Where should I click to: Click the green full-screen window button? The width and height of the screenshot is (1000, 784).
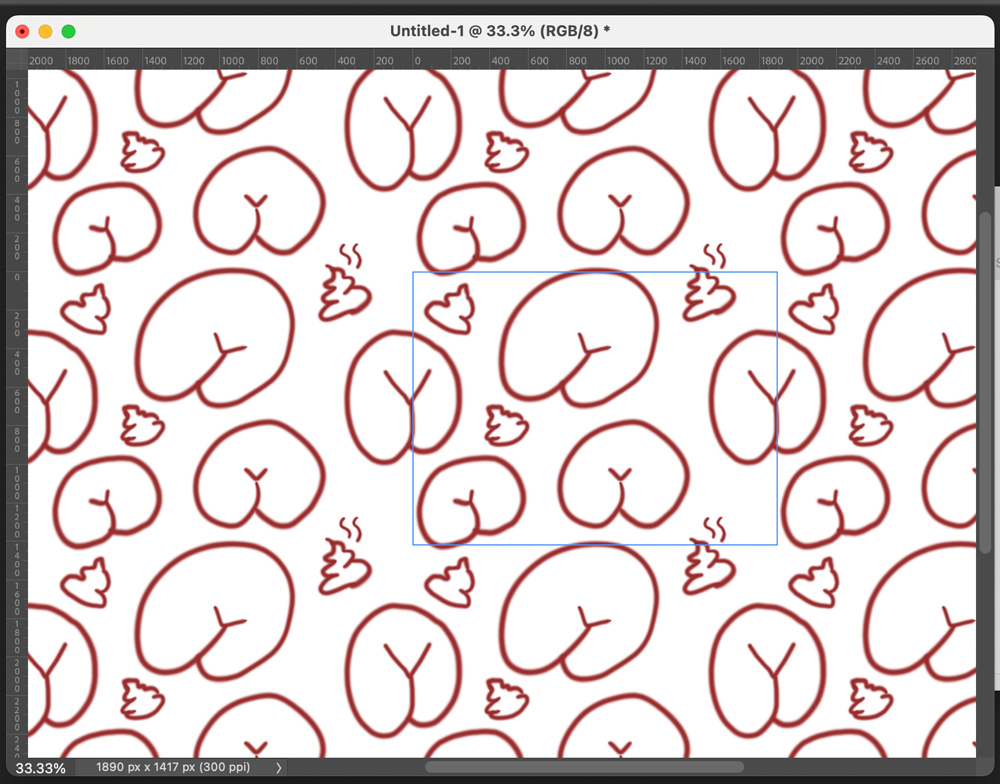pyautogui.click(x=68, y=32)
